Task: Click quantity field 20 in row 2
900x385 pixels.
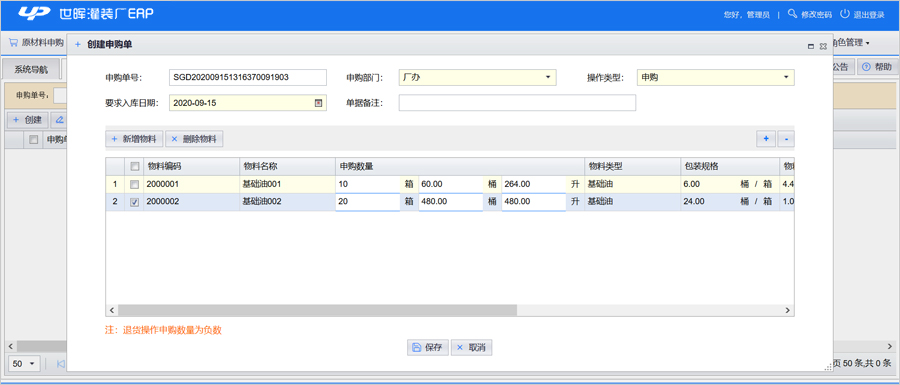Action: click(x=367, y=202)
